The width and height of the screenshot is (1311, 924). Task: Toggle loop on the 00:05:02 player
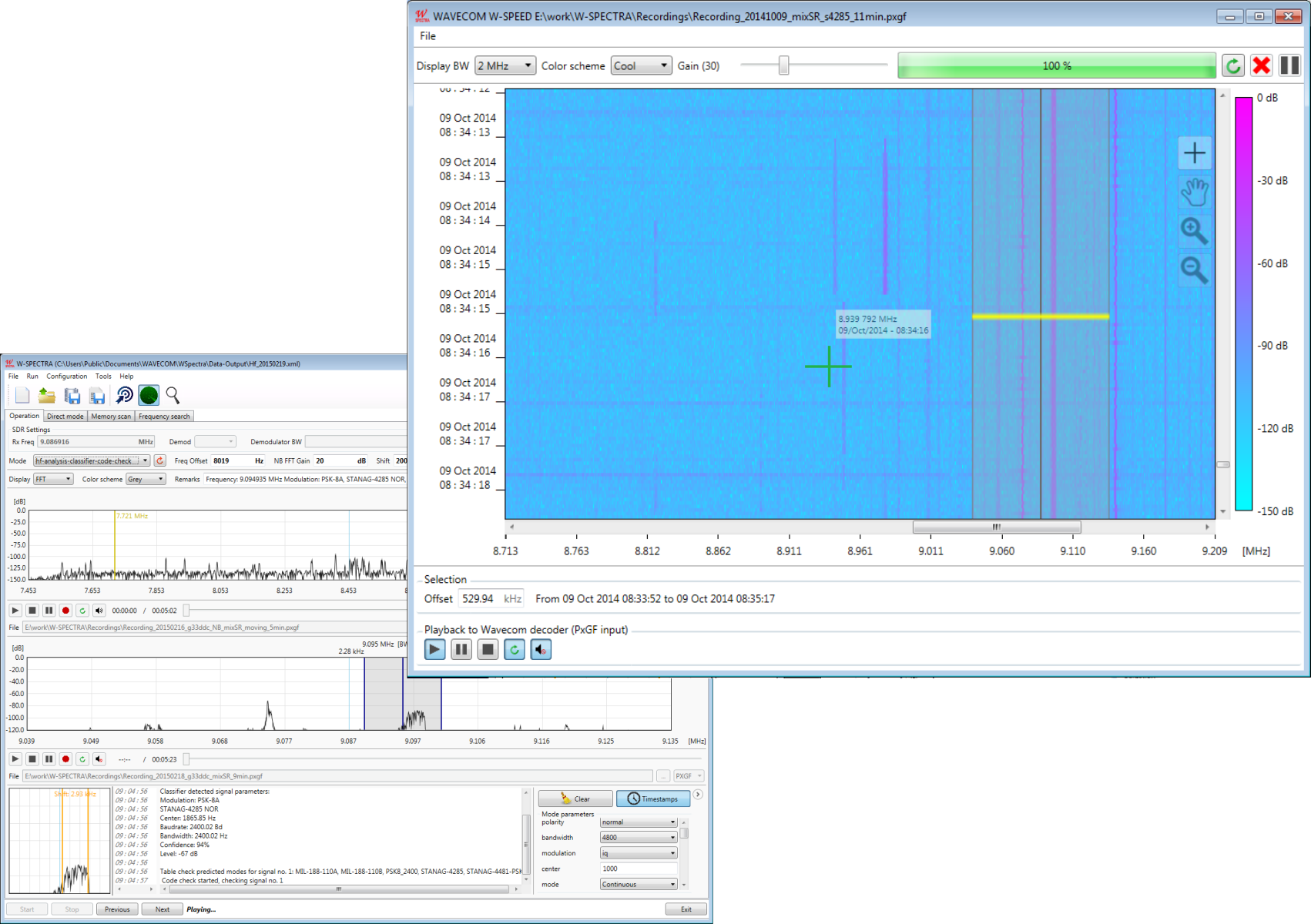[x=82, y=611]
